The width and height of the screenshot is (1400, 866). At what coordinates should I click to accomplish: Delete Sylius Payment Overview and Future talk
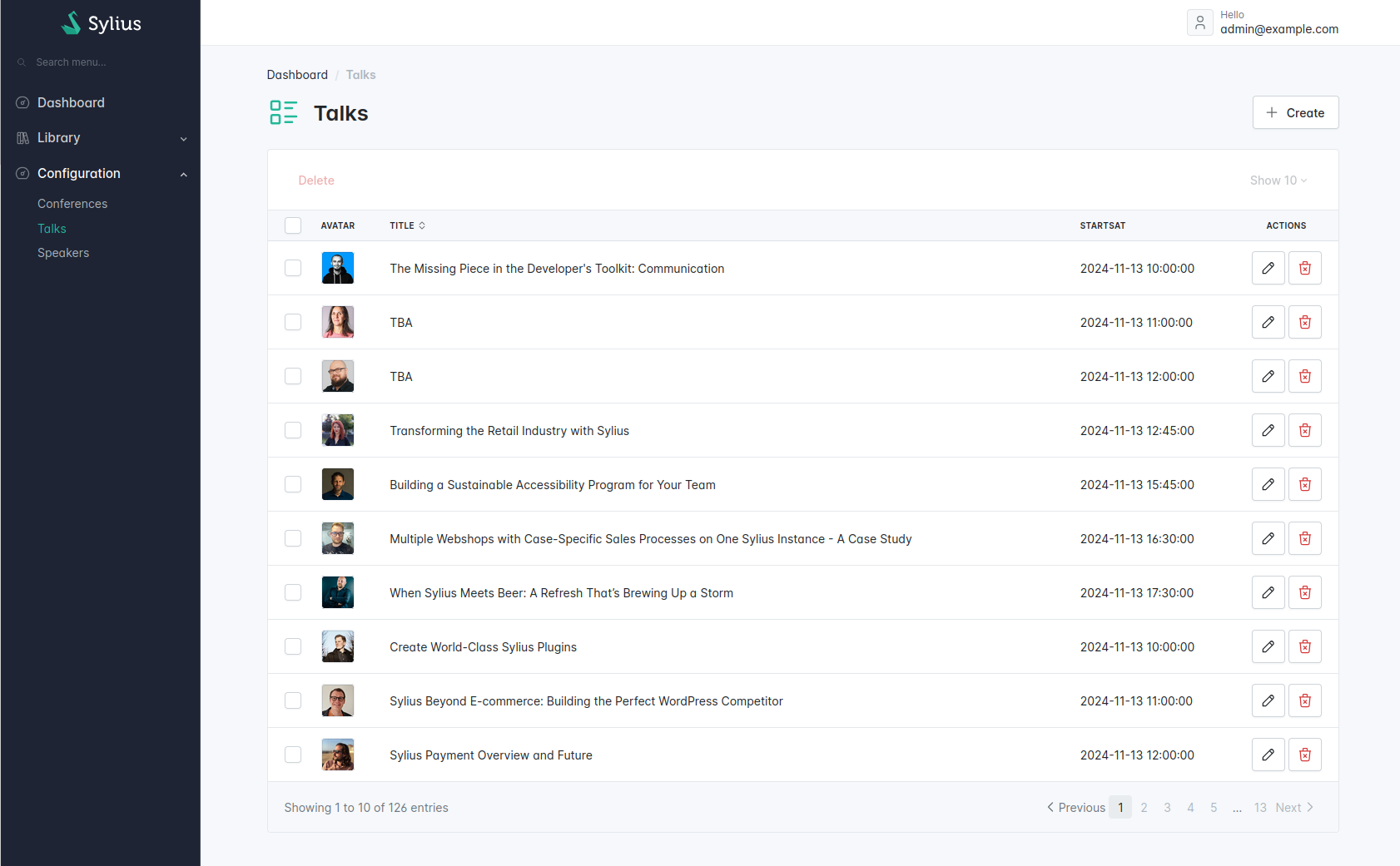(1304, 755)
